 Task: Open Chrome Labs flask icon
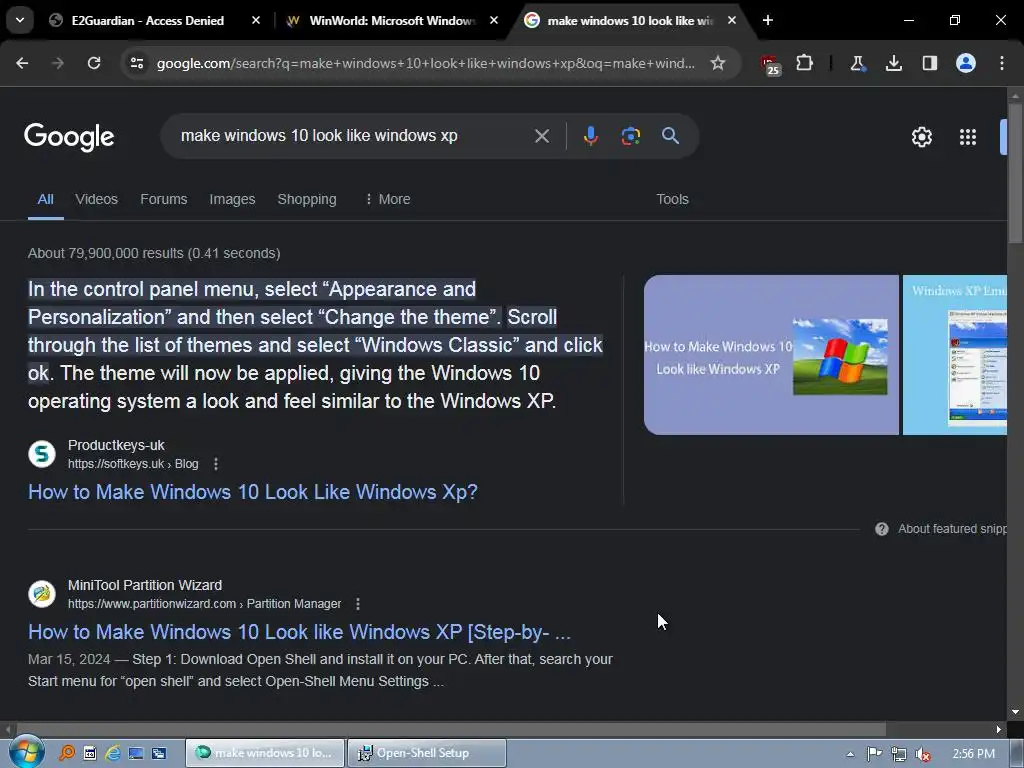(857, 63)
